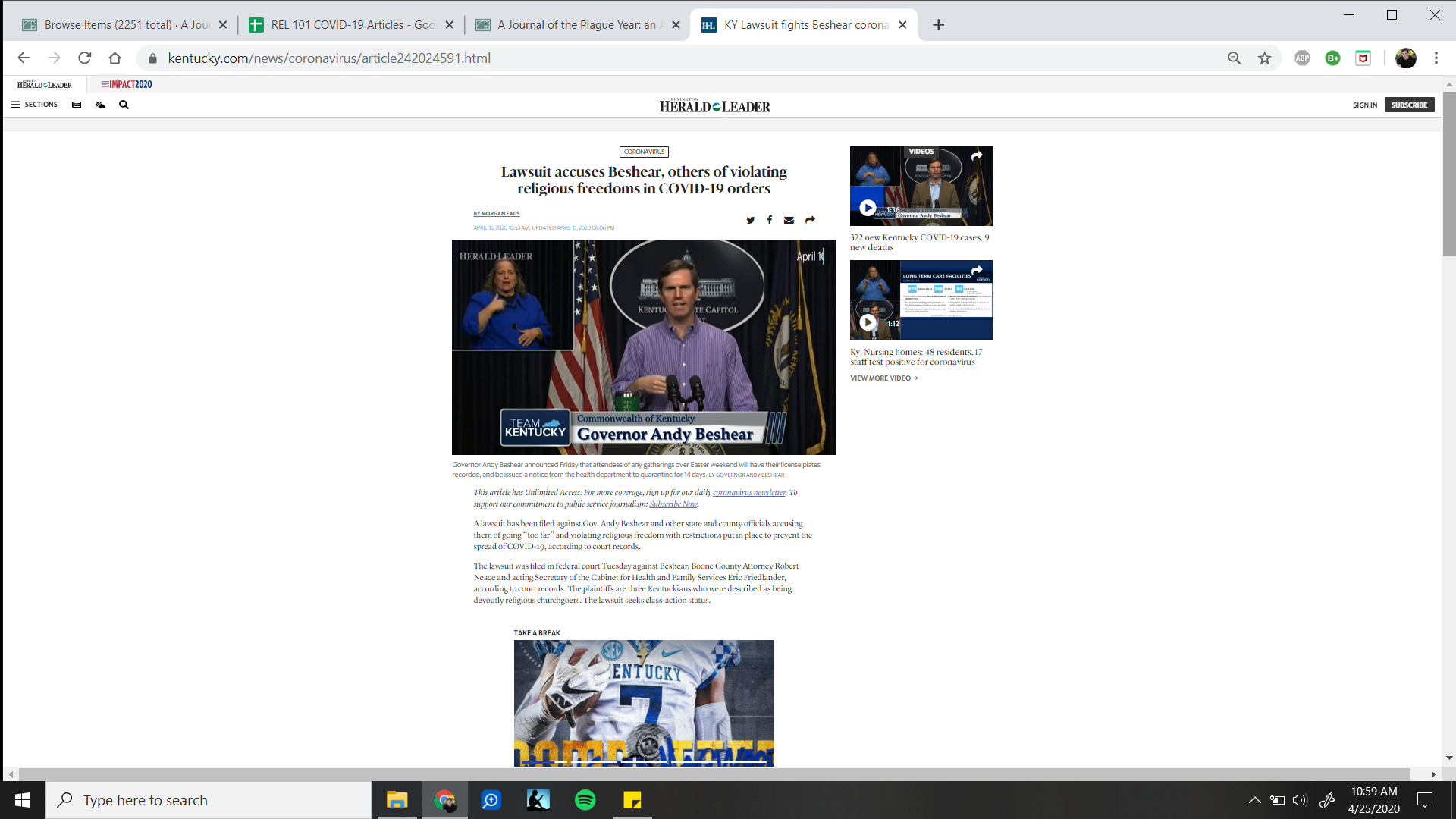Play the nursing homes video
The width and height of the screenshot is (1456, 819).
point(868,322)
